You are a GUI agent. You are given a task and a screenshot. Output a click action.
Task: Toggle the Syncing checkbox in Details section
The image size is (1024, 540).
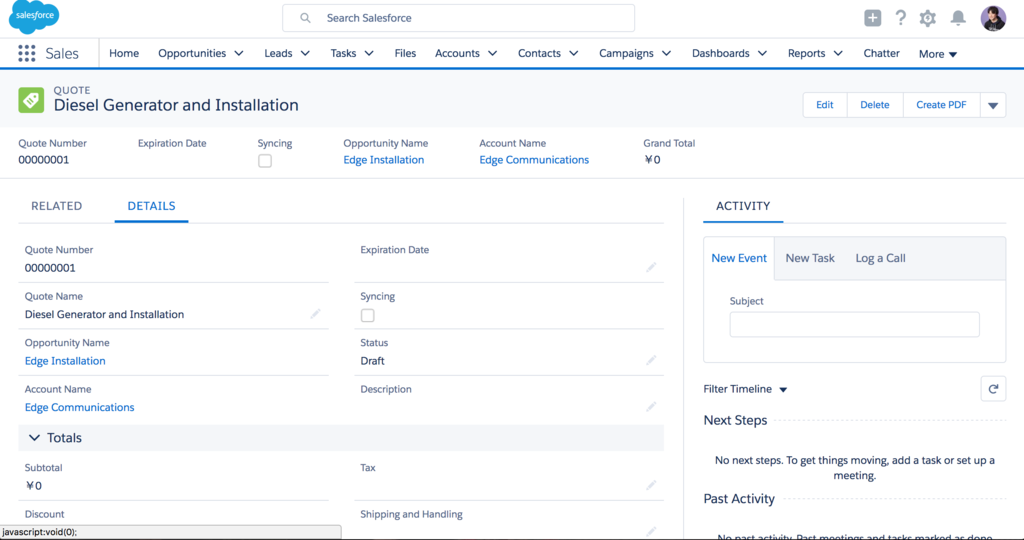368,315
